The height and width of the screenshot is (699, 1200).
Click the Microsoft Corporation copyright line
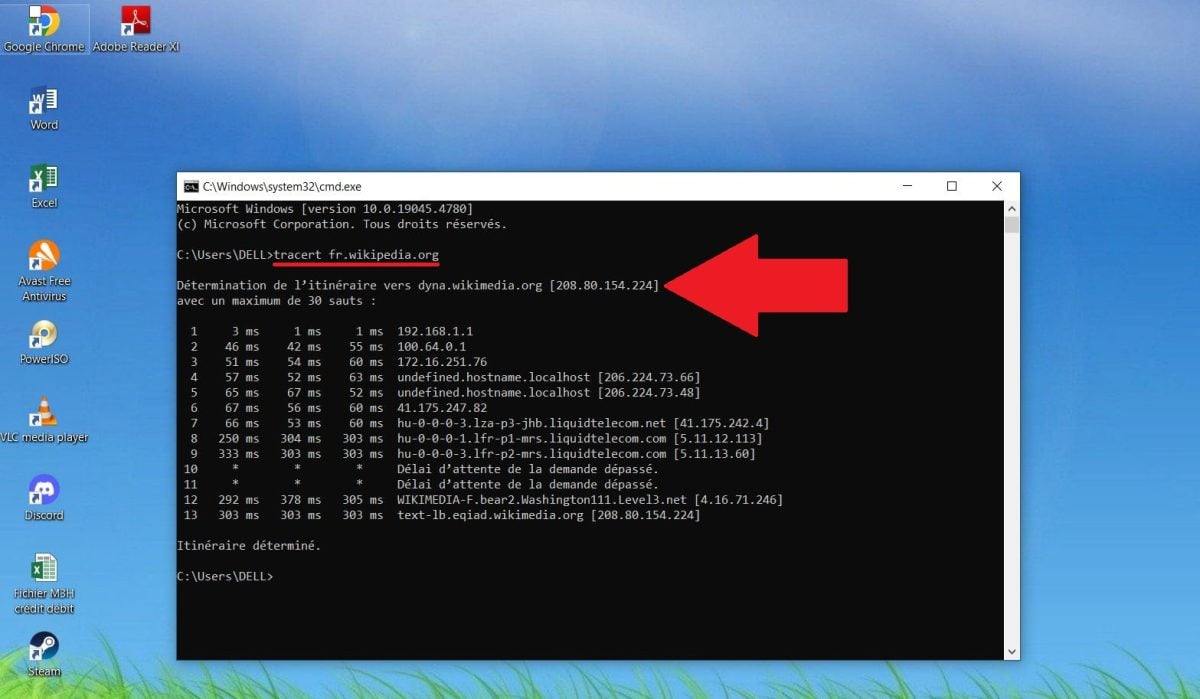342,224
